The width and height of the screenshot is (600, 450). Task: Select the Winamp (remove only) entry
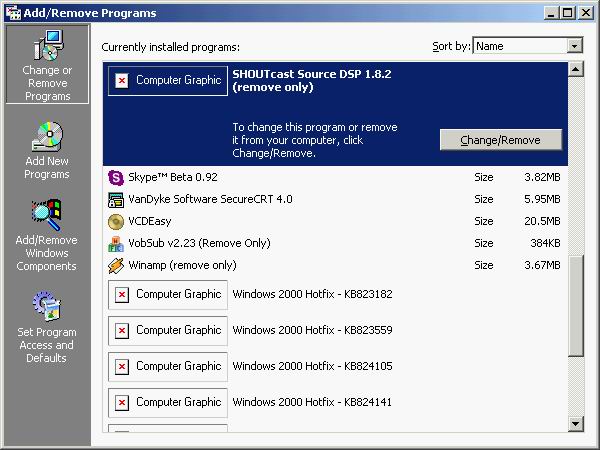point(335,266)
